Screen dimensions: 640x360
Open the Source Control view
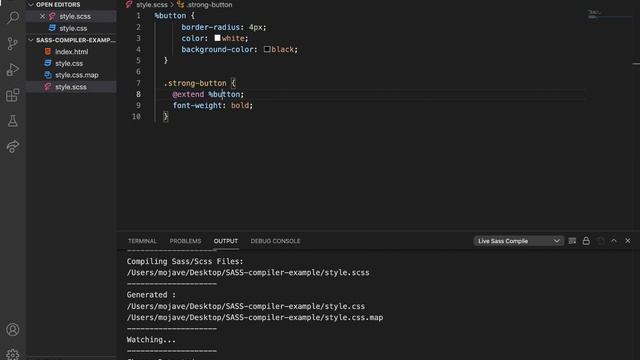(13, 44)
